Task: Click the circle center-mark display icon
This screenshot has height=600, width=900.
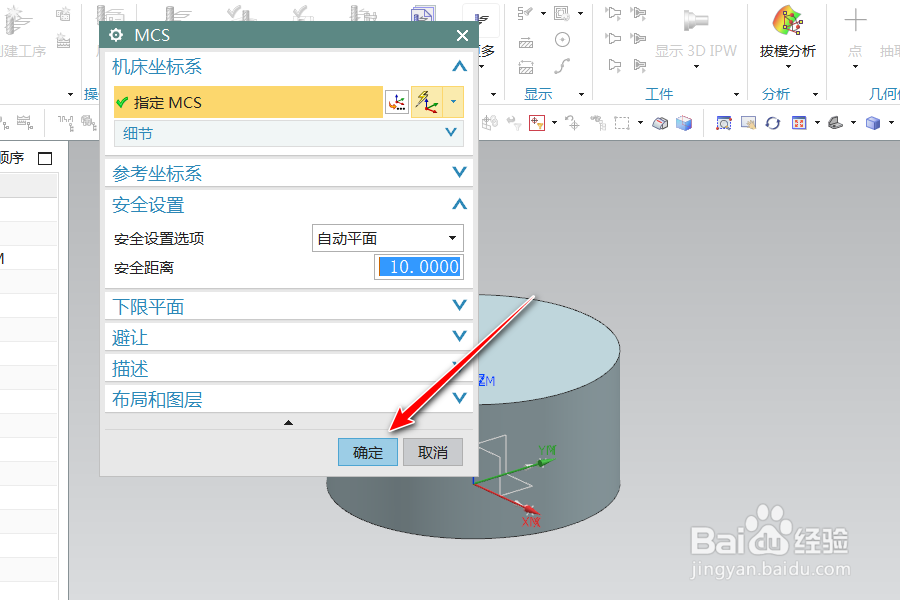Action: (562, 40)
